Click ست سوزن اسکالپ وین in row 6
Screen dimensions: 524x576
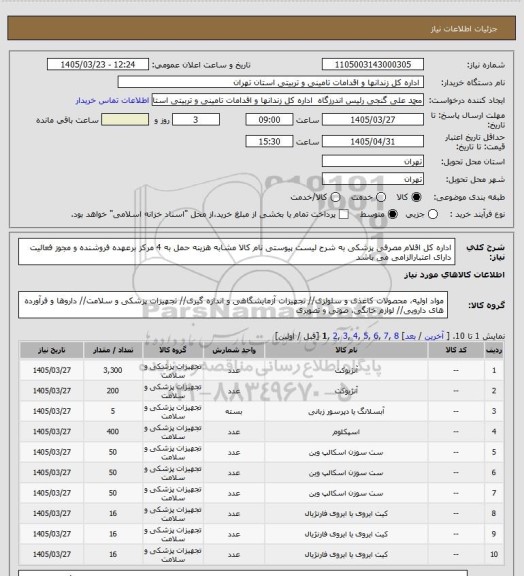point(346,473)
